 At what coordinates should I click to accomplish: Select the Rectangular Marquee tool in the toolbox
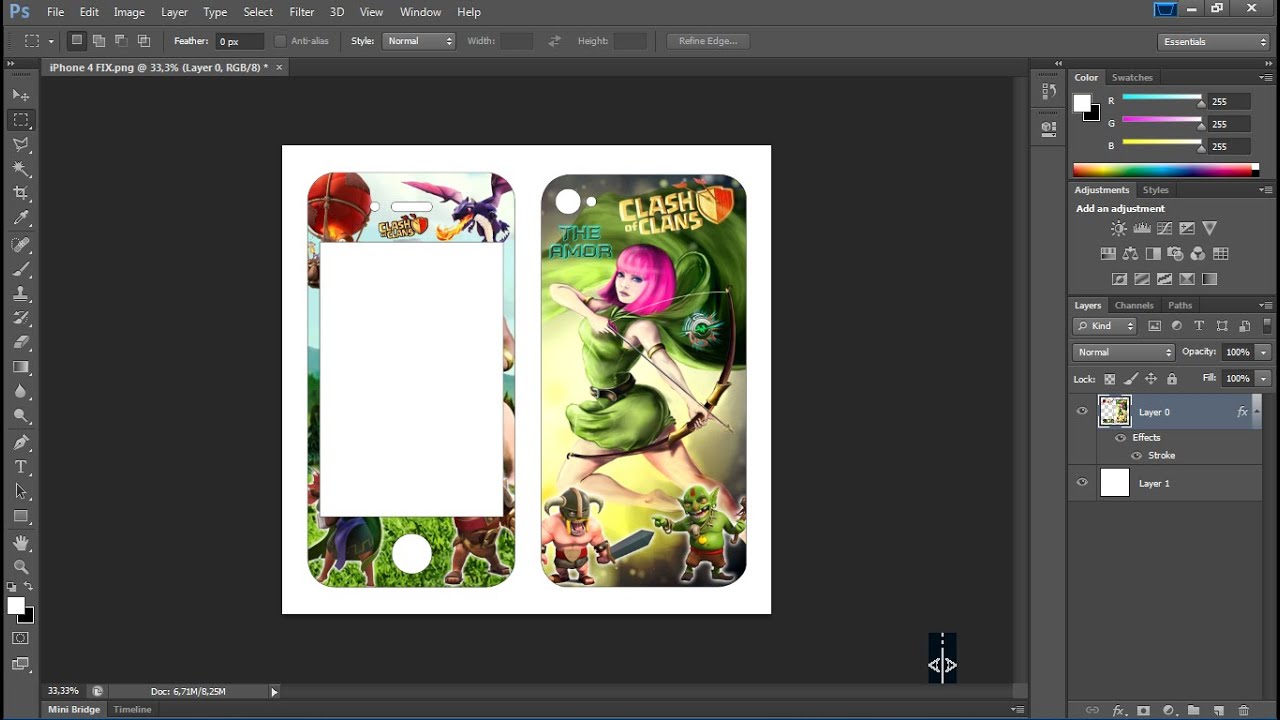[x=21, y=120]
